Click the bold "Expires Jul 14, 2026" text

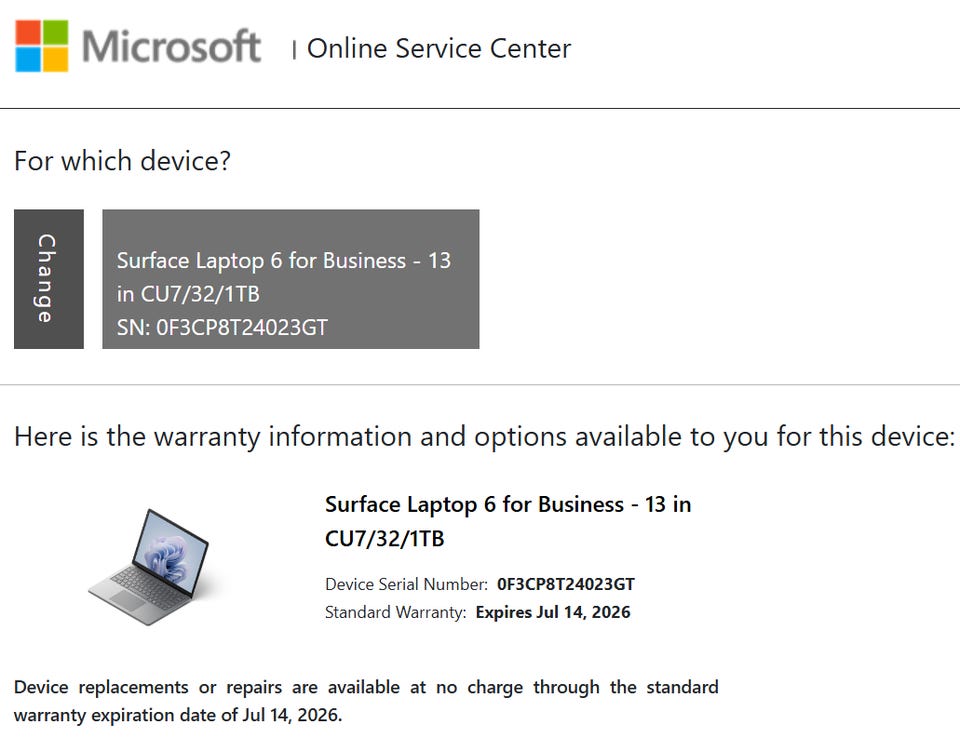552,612
